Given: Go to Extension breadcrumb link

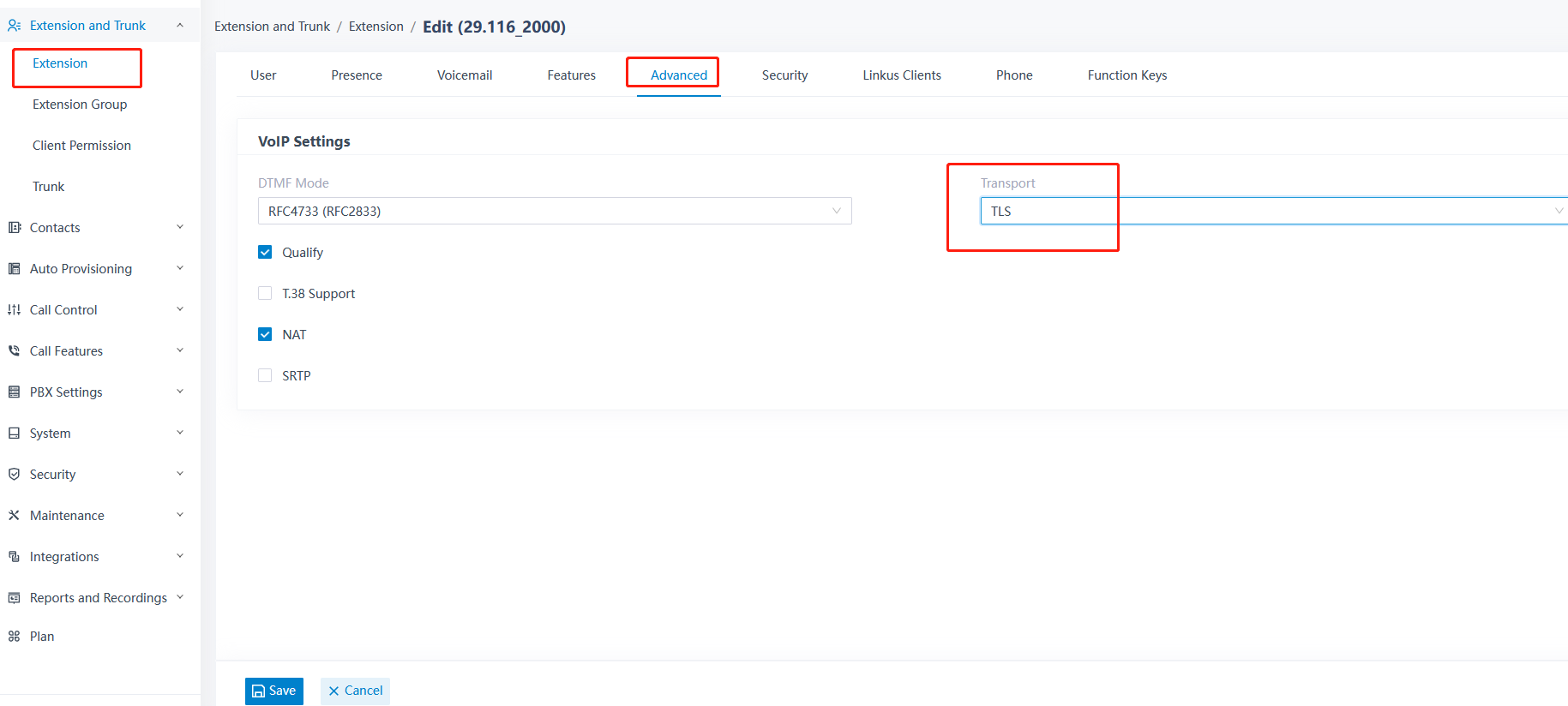Looking at the screenshot, I should 376,27.
